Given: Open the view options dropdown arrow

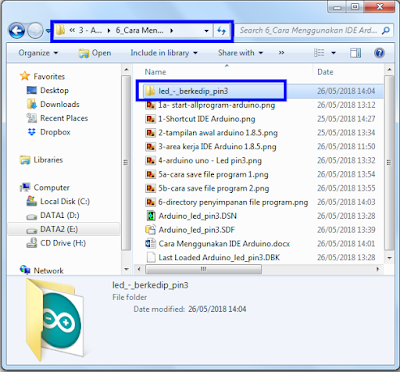Looking at the screenshot, I should pos(333,53).
